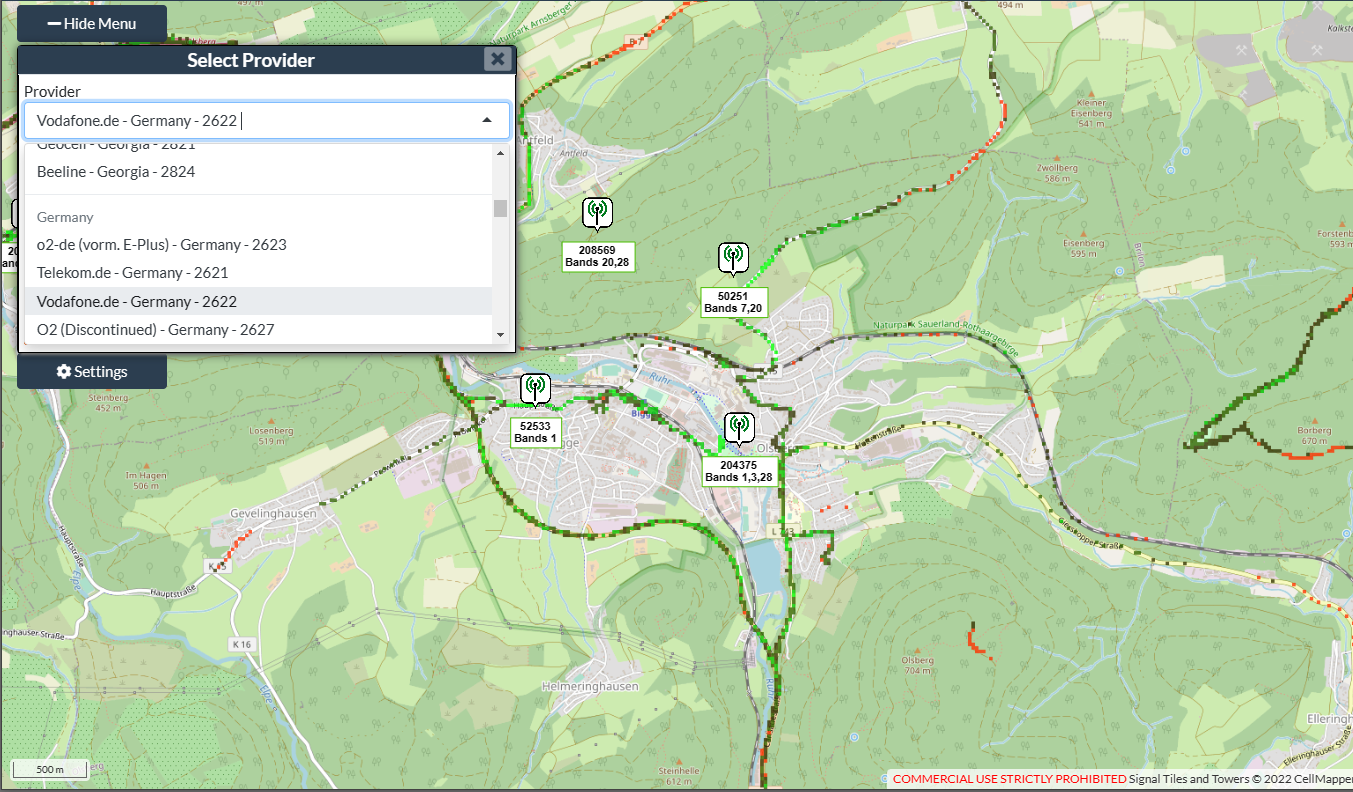Click the 50251 Bands 7,20 label
Screen dimensions: 1353x792
coord(733,302)
